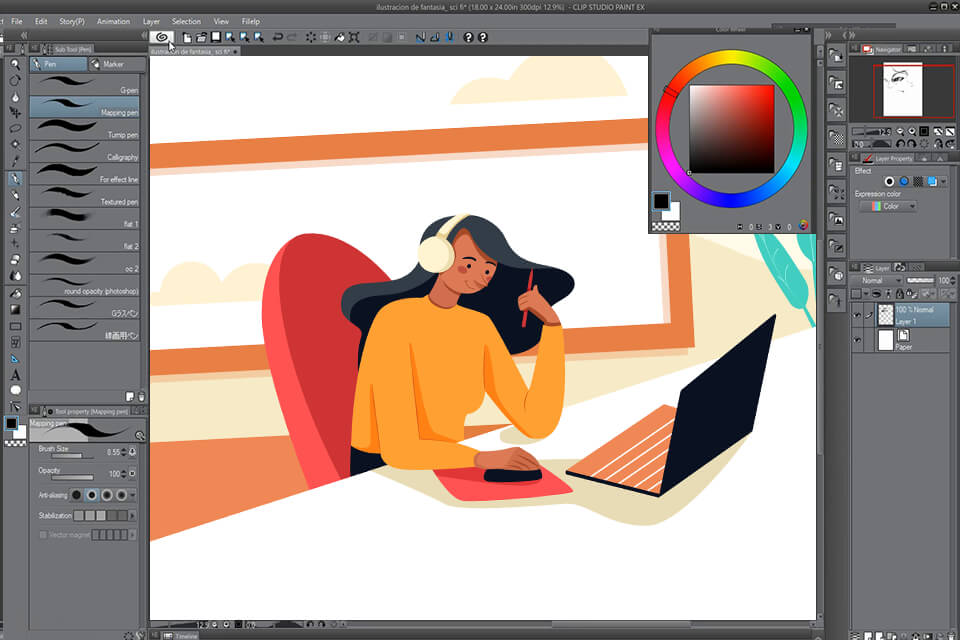Toggle visibility eye of Layer 1

tap(857, 315)
